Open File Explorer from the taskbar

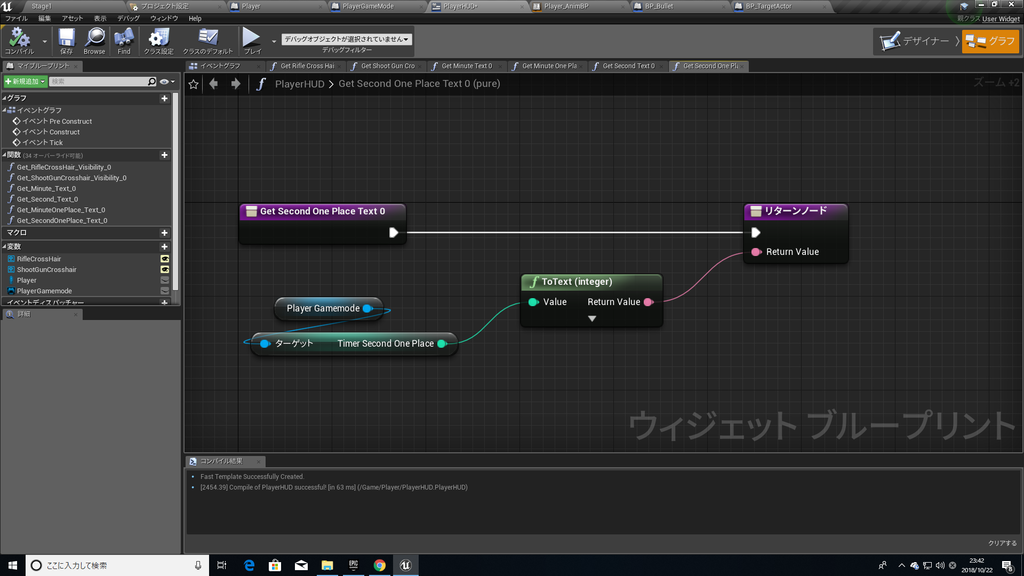coord(327,565)
